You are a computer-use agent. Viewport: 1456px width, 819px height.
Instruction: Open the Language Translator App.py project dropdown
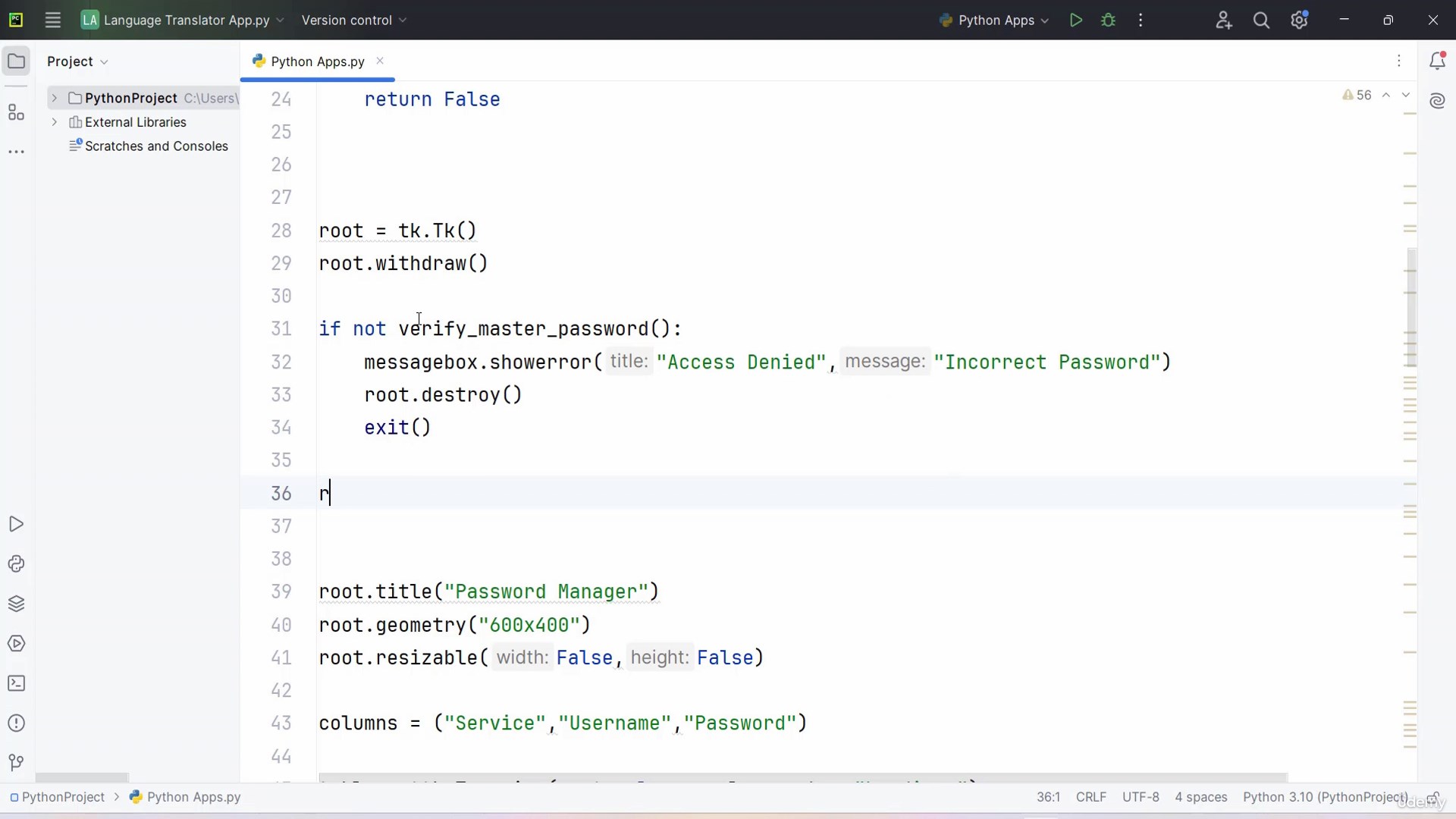(183, 20)
